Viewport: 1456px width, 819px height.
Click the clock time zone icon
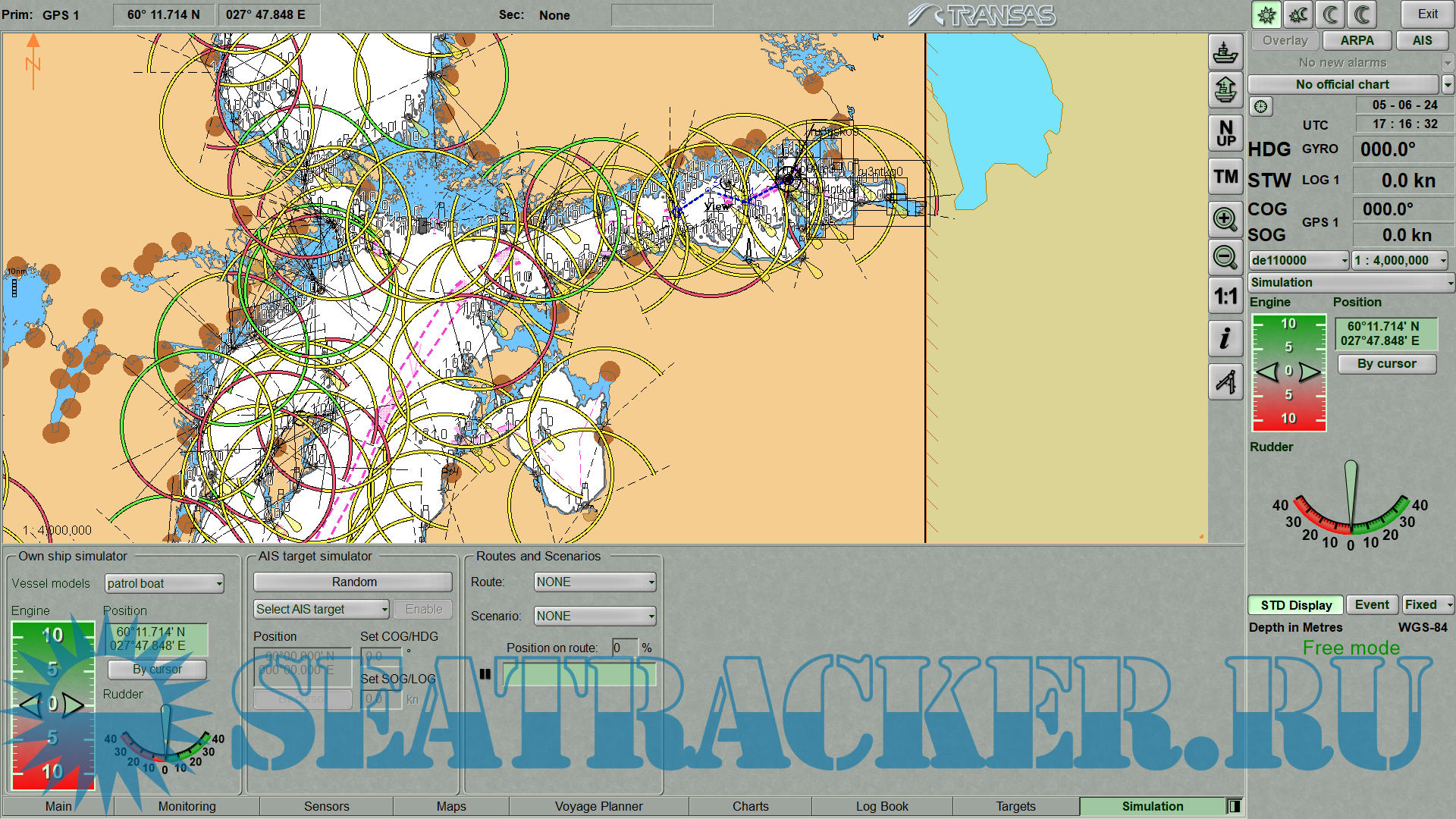click(x=1260, y=106)
